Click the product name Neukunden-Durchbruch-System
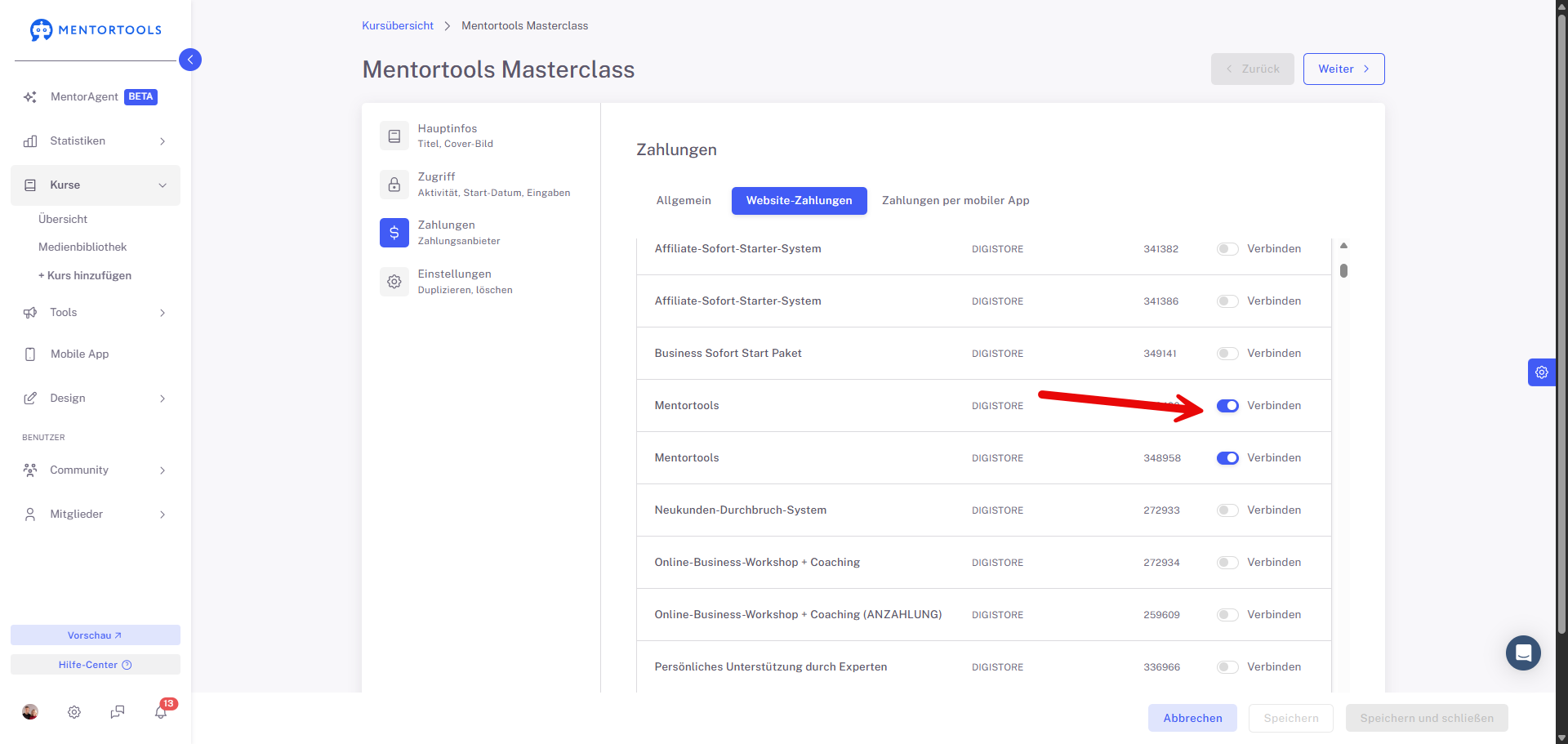 click(741, 510)
